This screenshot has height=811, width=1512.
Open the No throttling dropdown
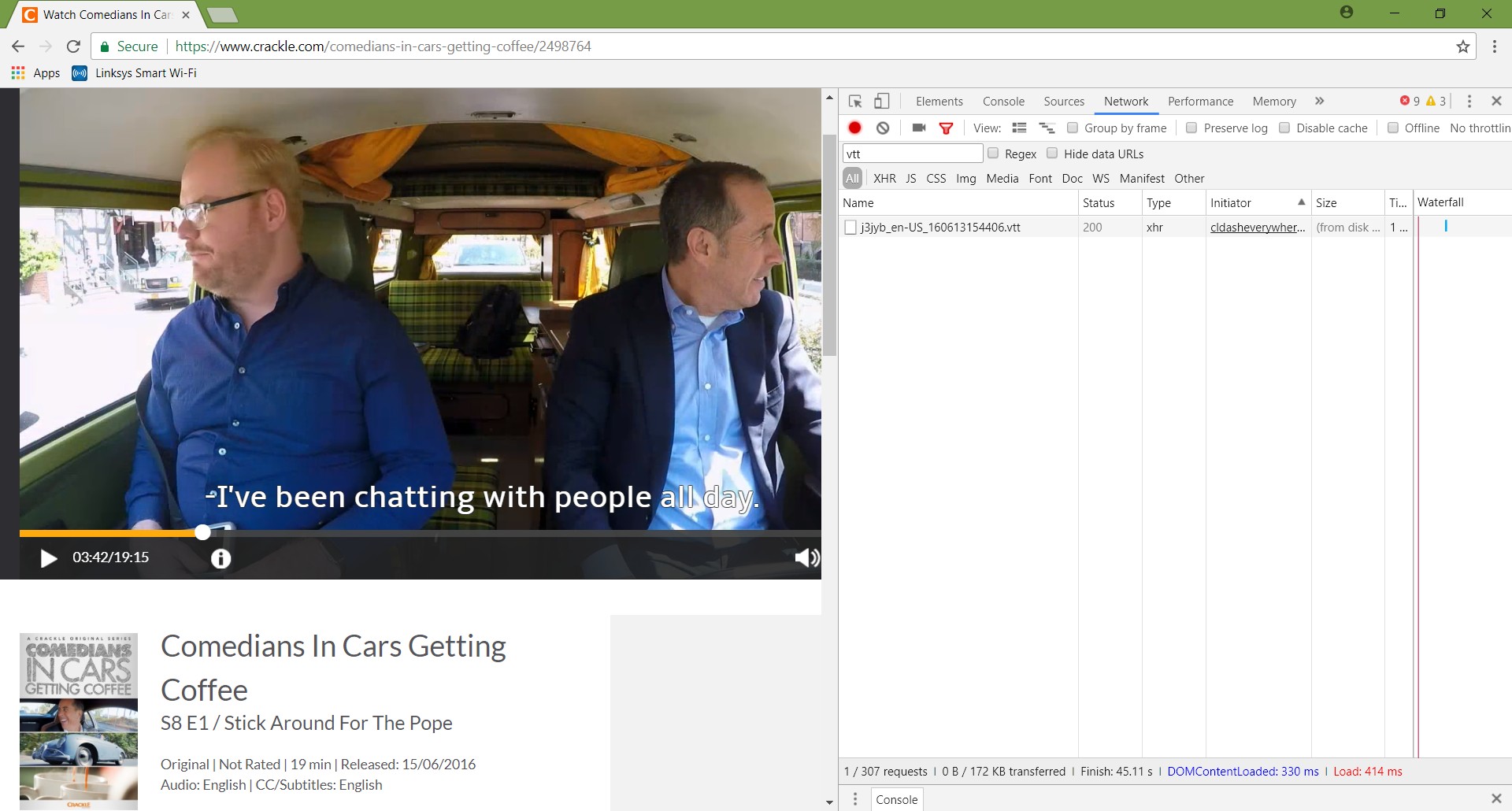tap(1480, 128)
